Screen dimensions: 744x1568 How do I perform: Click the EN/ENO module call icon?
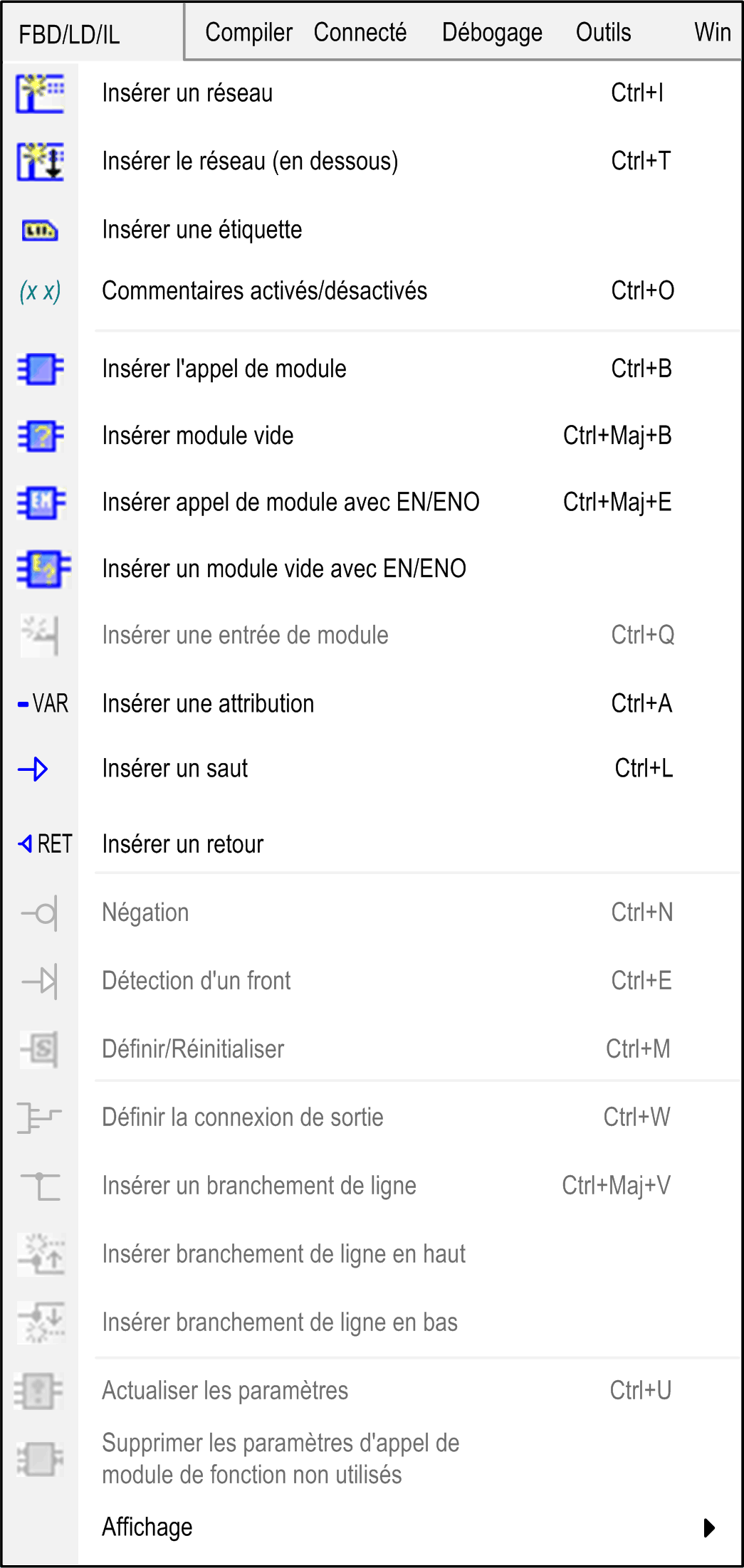pyautogui.click(x=41, y=503)
